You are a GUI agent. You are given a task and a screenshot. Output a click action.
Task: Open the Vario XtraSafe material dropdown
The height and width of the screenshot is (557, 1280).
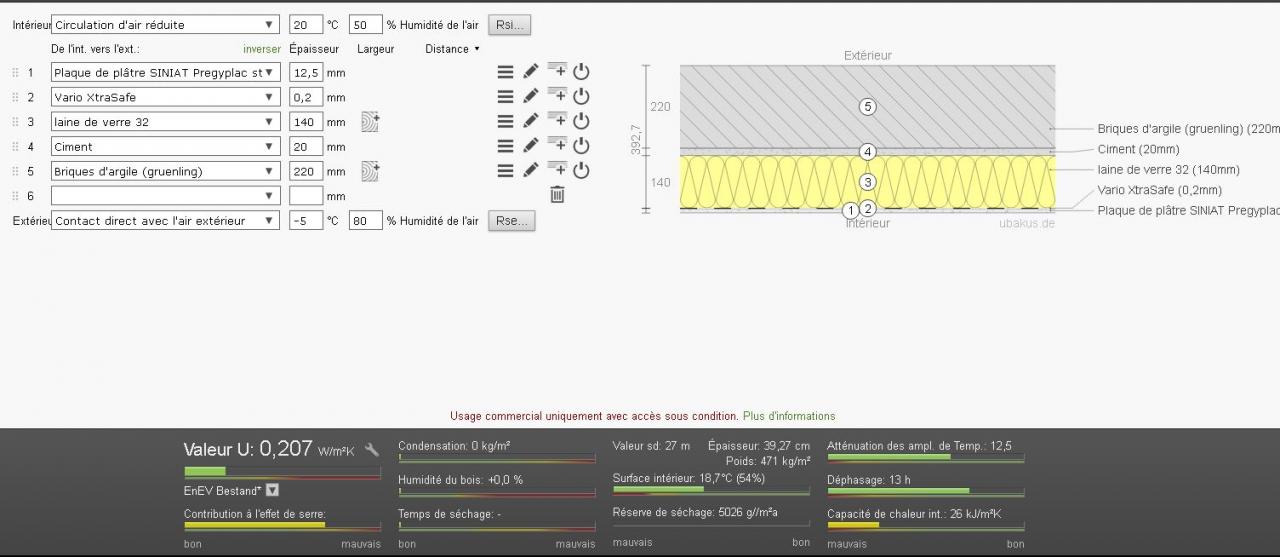pyautogui.click(x=165, y=97)
